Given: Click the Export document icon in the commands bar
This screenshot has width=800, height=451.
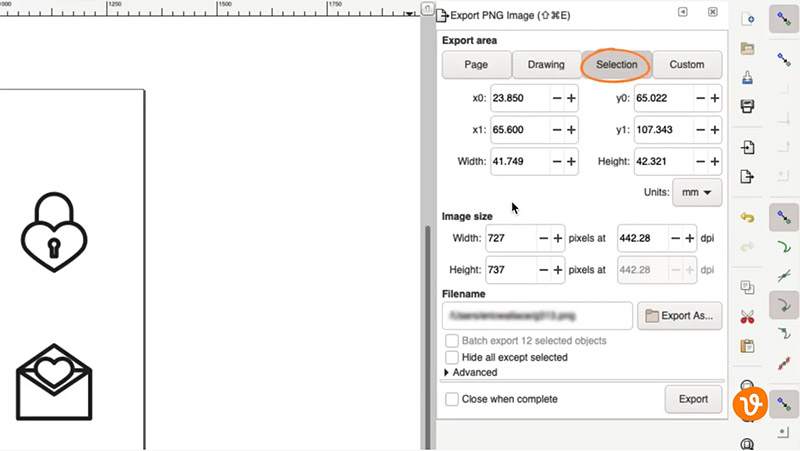Looking at the screenshot, I should click(747, 177).
